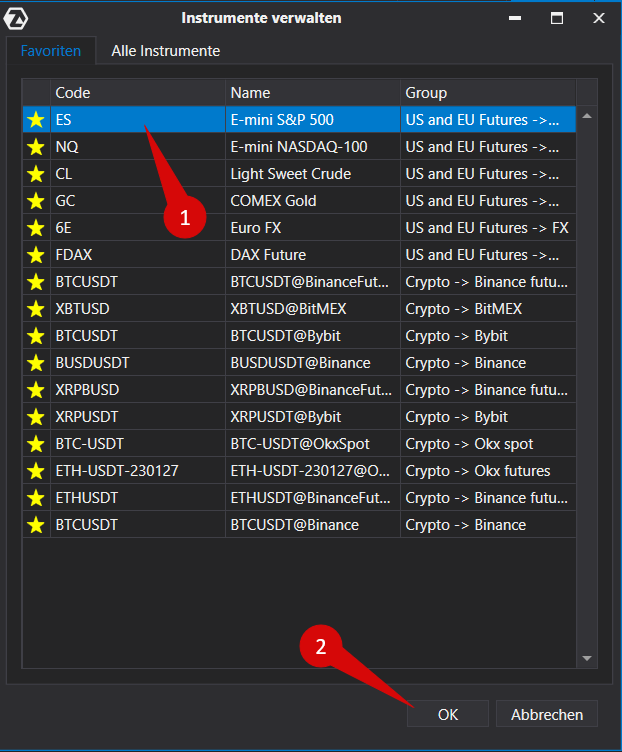Click the FDAX code cell

point(138,255)
